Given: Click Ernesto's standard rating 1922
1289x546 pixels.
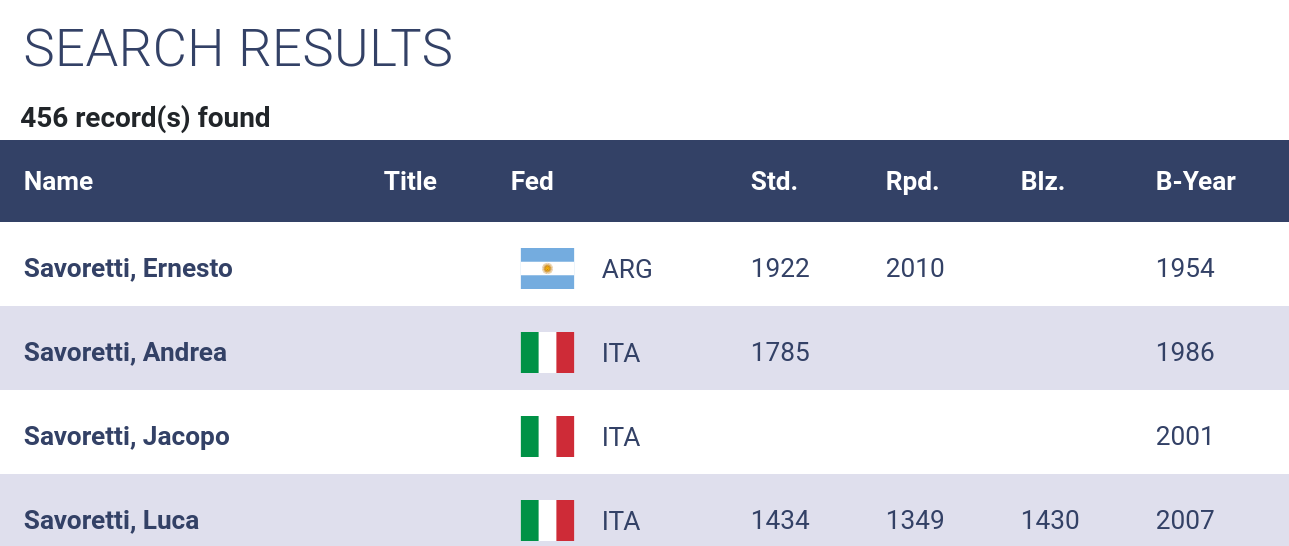Looking at the screenshot, I should point(780,268).
